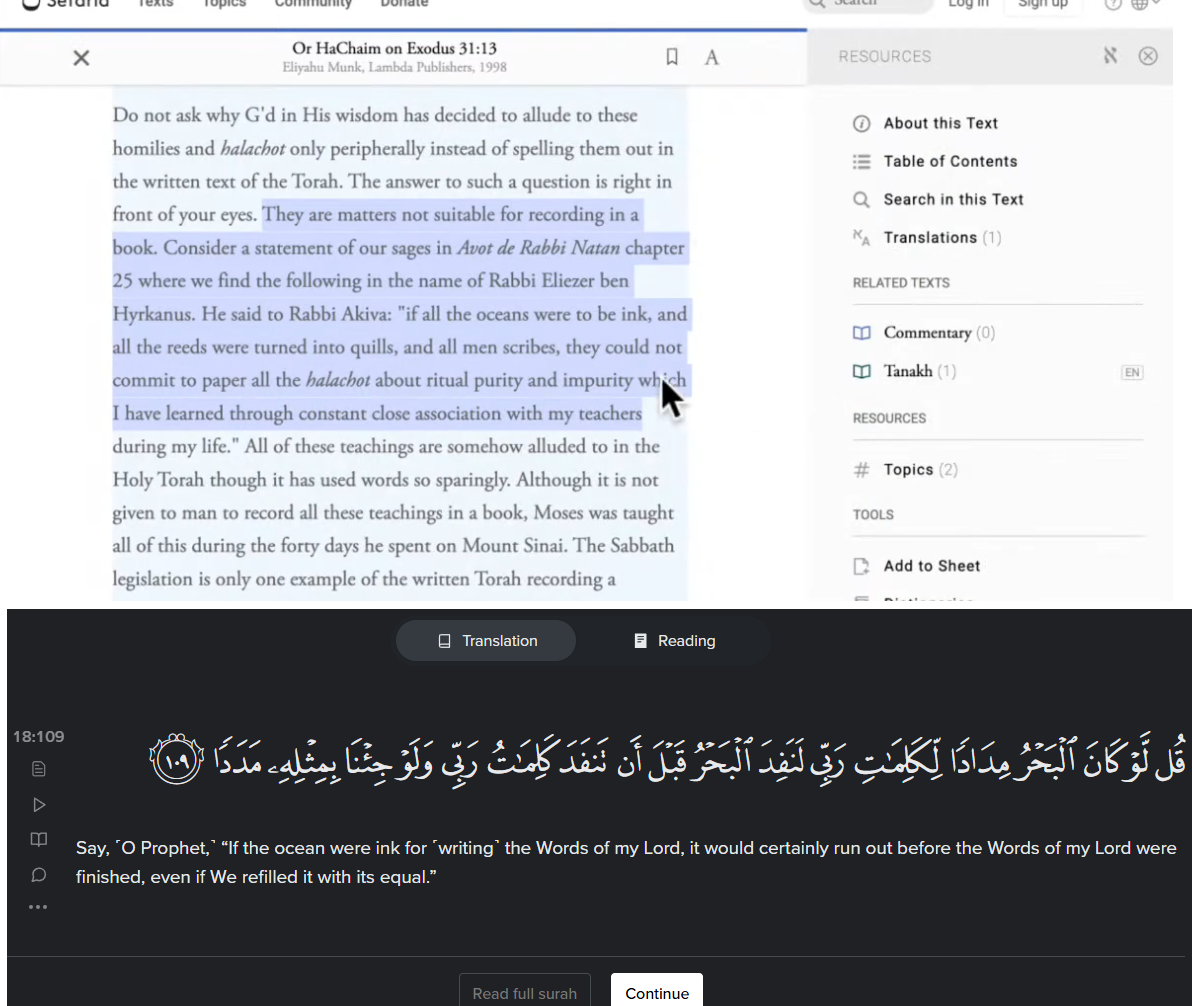Click the verse 109 end marker ornament
1192x1006 pixels.
176,759
